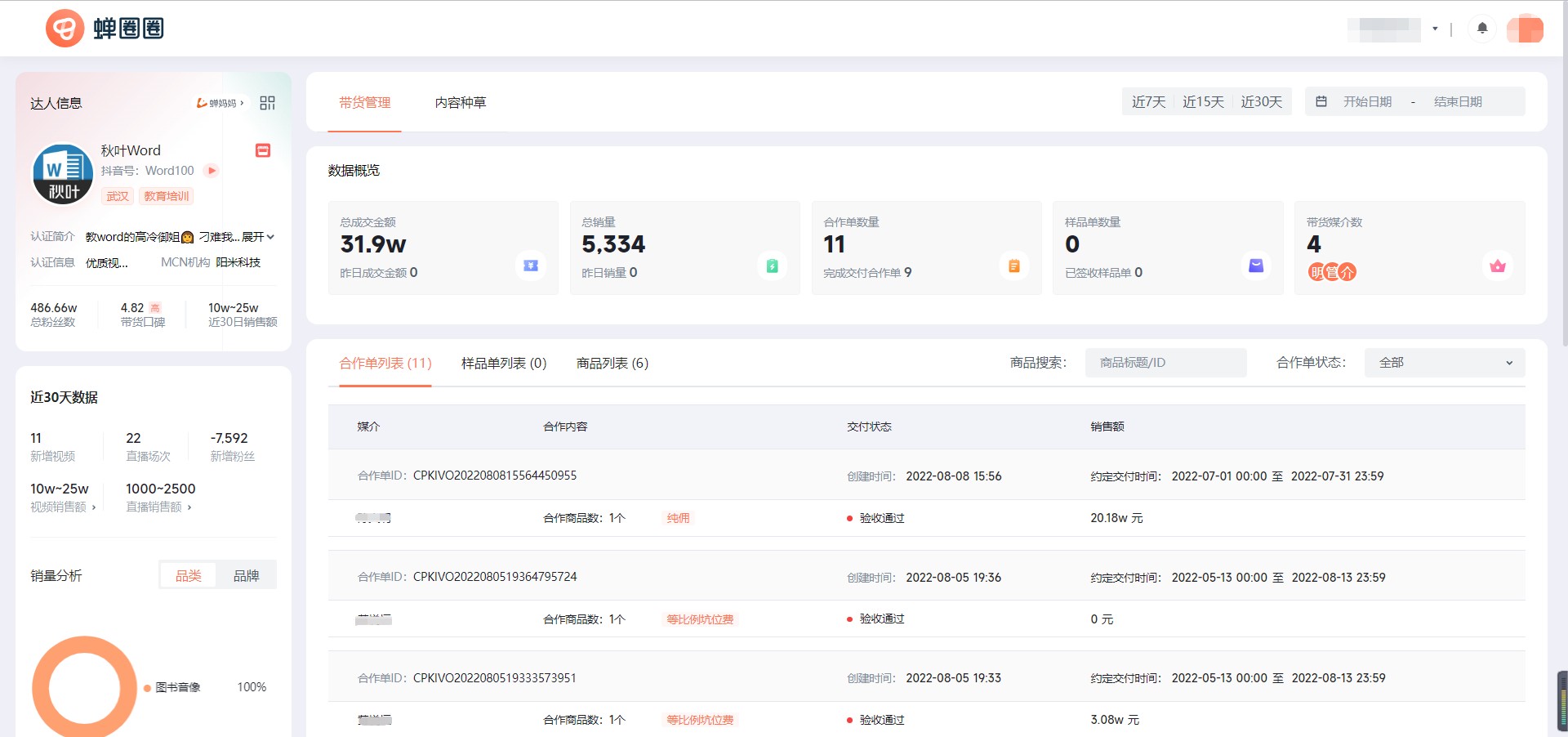Click the 带货媒介数 crown icon
Viewport: 1568px width, 737px height.
point(1498,266)
